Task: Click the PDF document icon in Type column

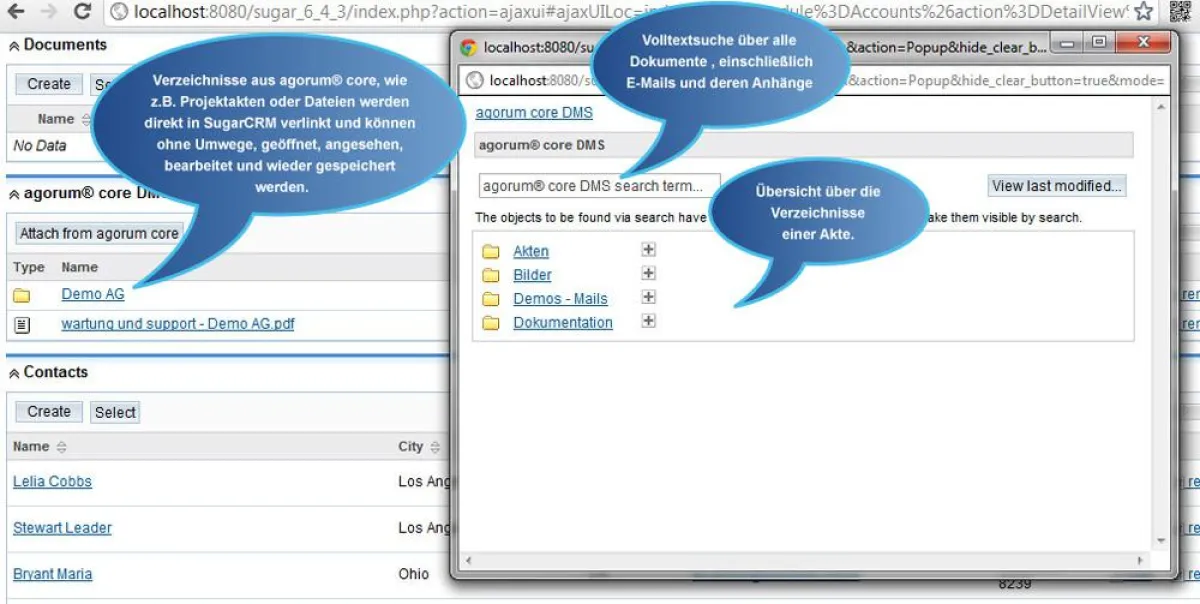Action: (22, 324)
